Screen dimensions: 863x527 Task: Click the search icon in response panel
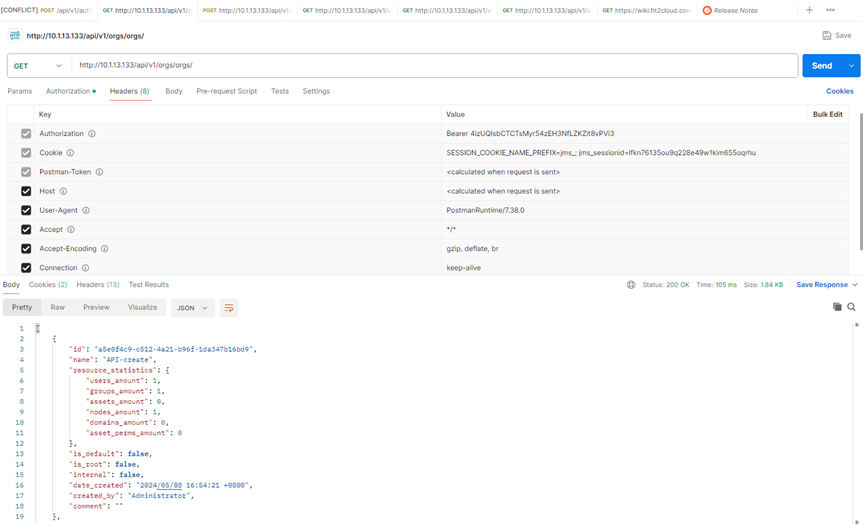852,307
